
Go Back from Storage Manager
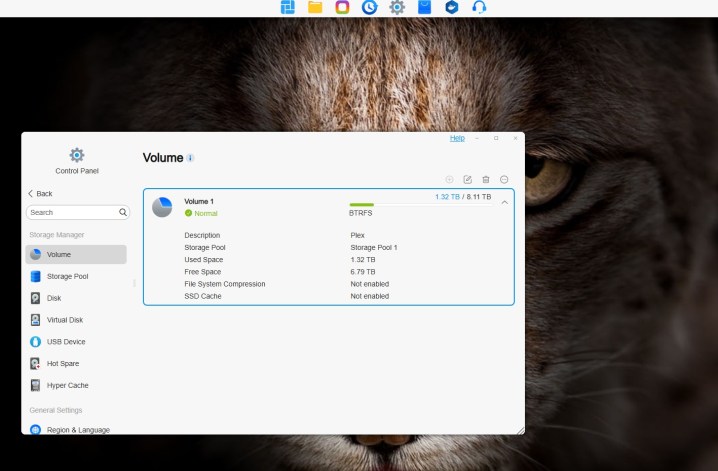pos(40,193)
